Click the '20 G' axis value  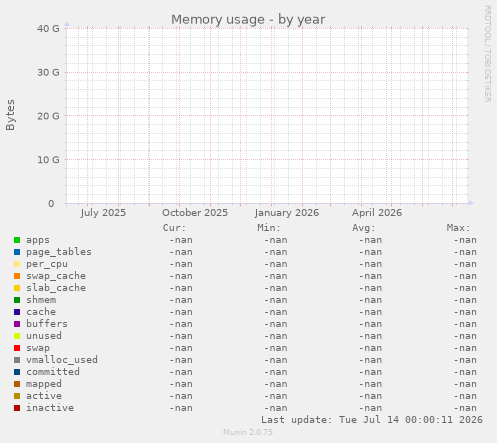point(48,116)
